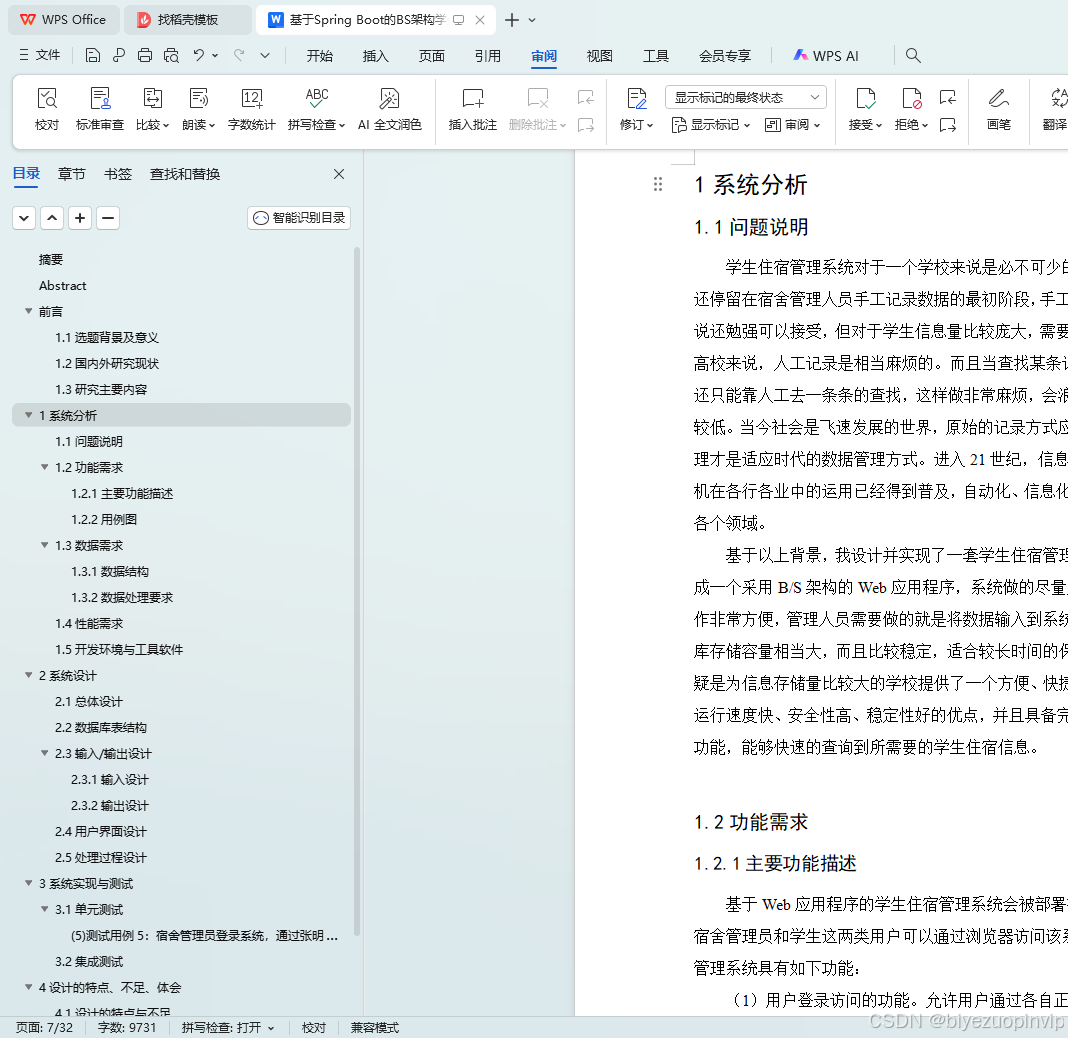The height and width of the screenshot is (1038, 1068).
Task: Open print preview icon
Action: [171, 56]
